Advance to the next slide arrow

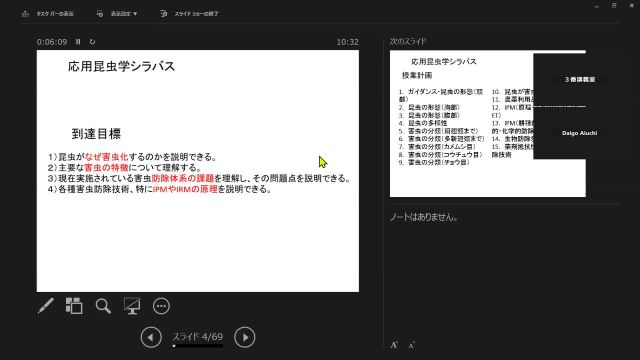[245, 337]
